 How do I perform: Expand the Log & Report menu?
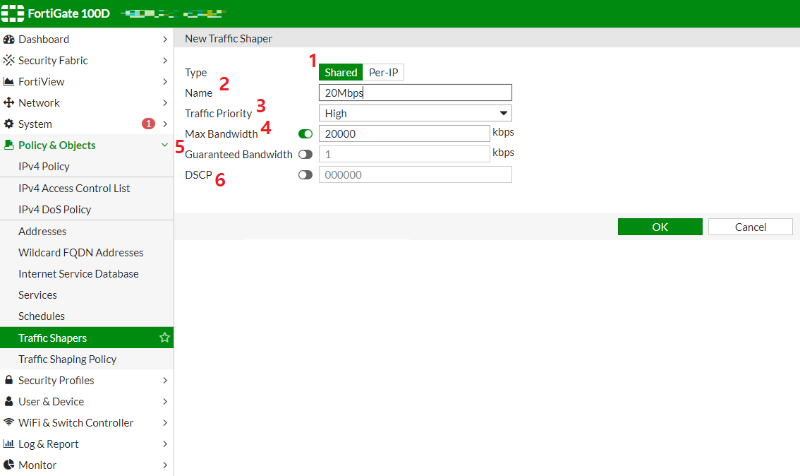[164, 444]
